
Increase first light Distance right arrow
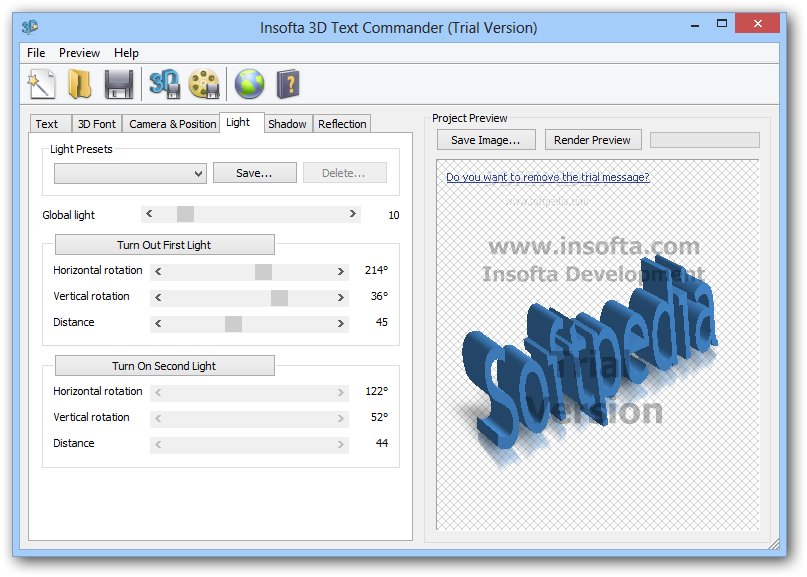point(341,324)
